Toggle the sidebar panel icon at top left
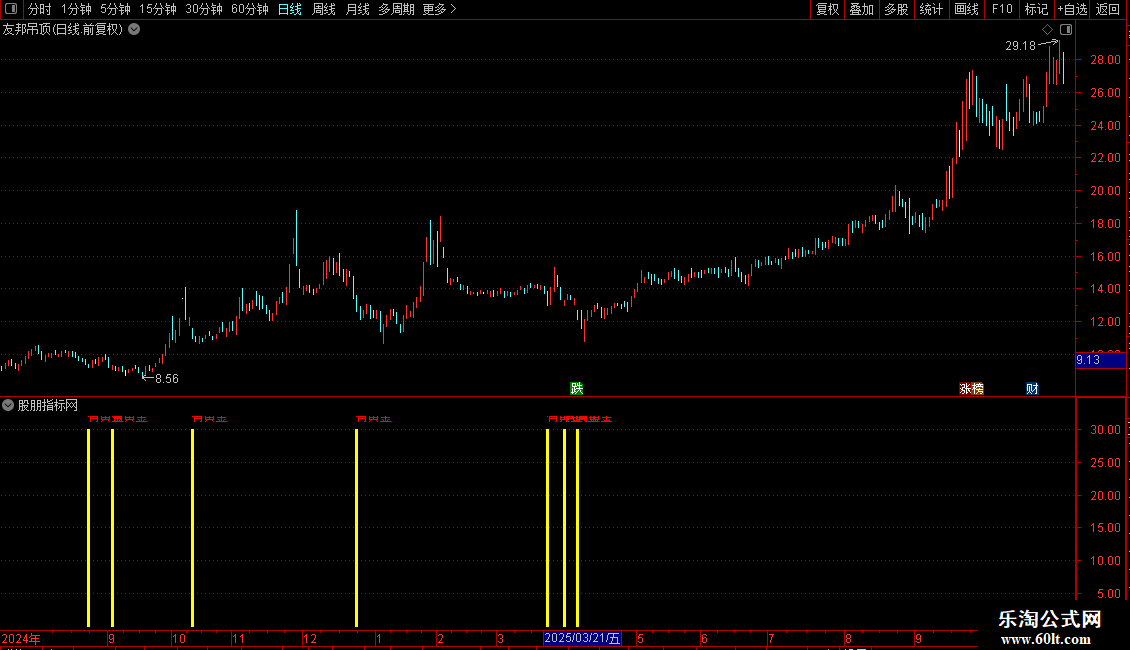Screen dimensions: 1130x650 [11, 9]
